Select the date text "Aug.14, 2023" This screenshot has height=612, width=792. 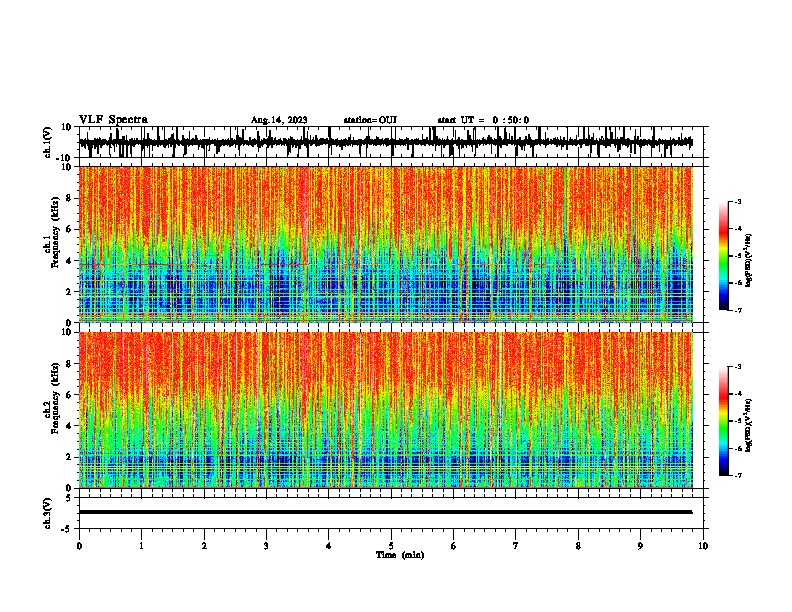click(279, 120)
